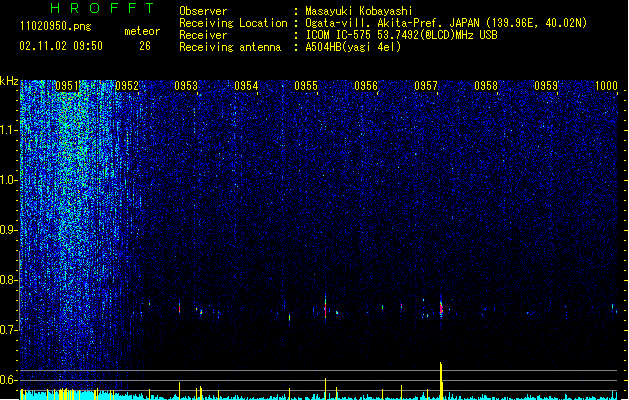Click the 0956 time marker
This screenshot has width=629, height=400.
366,86
